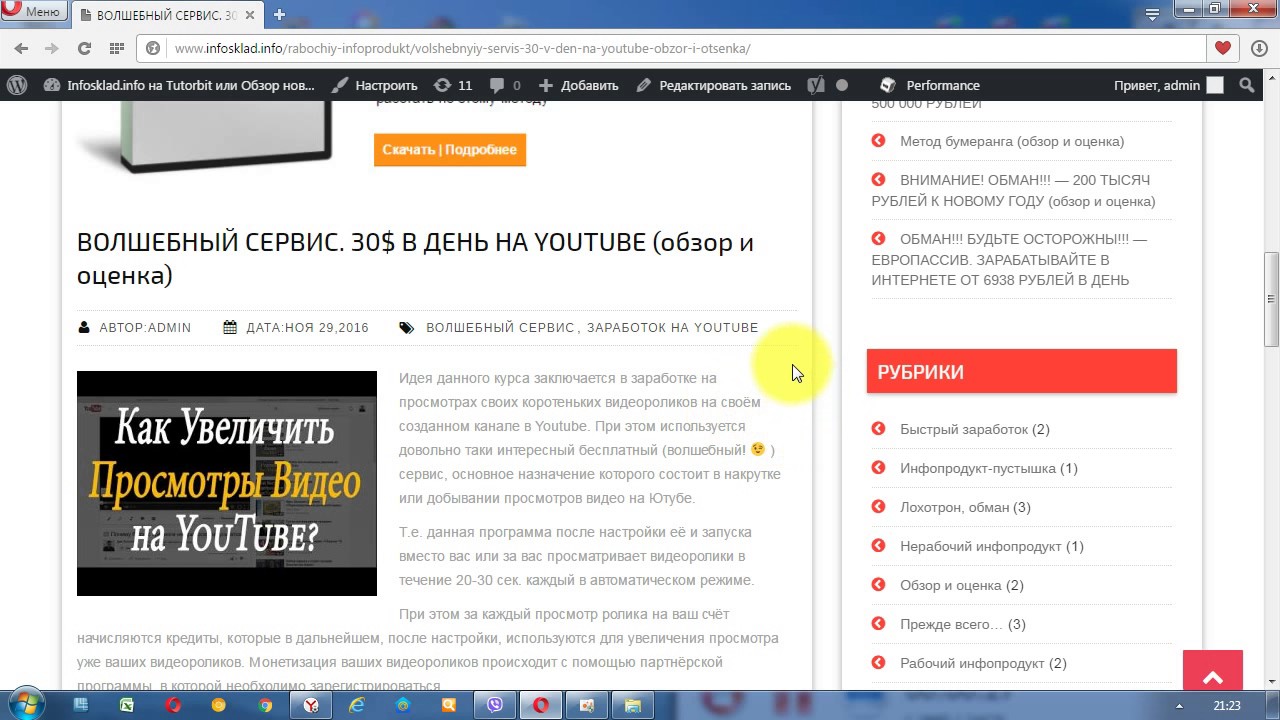Open the WordPress logo admin menu

point(17,85)
